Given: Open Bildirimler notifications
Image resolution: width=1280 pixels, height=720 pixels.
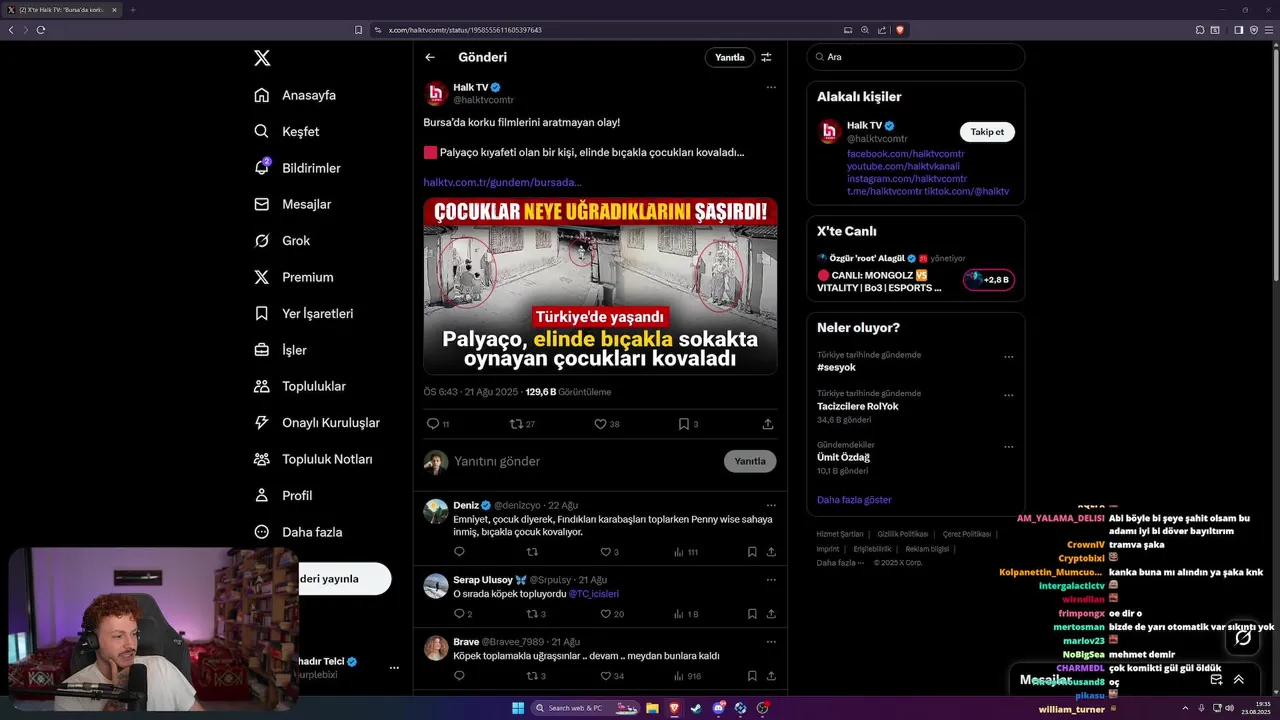Looking at the screenshot, I should (x=297, y=168).
